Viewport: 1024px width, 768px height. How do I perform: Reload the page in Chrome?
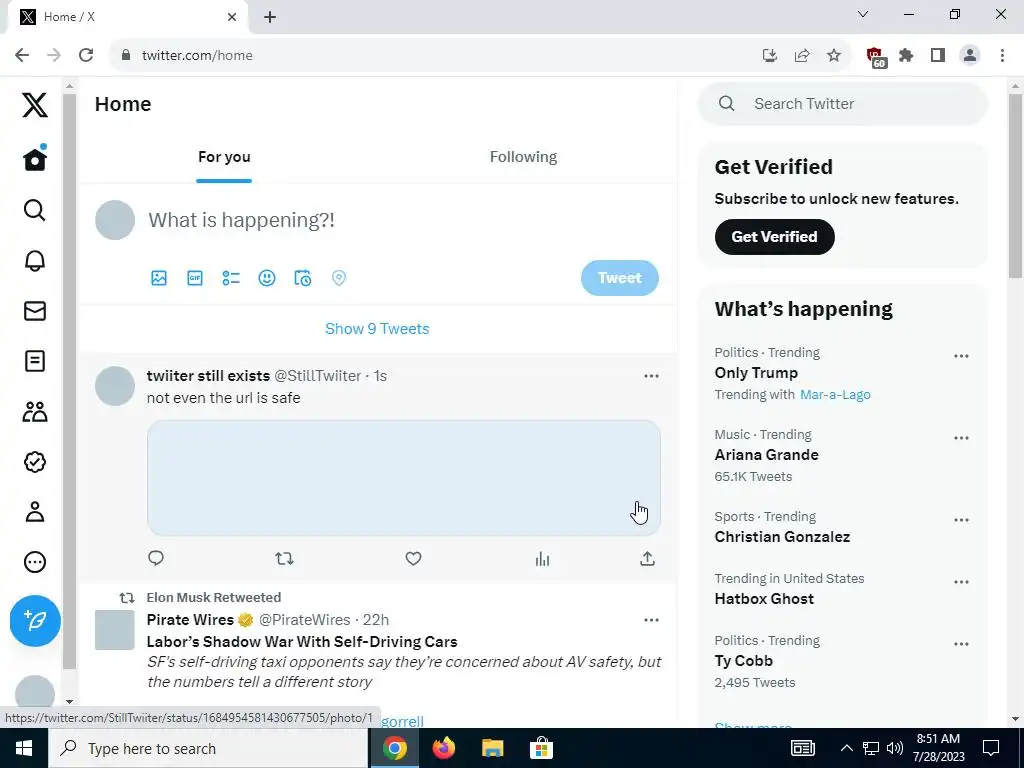pyautogui.click(x=86, y=55)
